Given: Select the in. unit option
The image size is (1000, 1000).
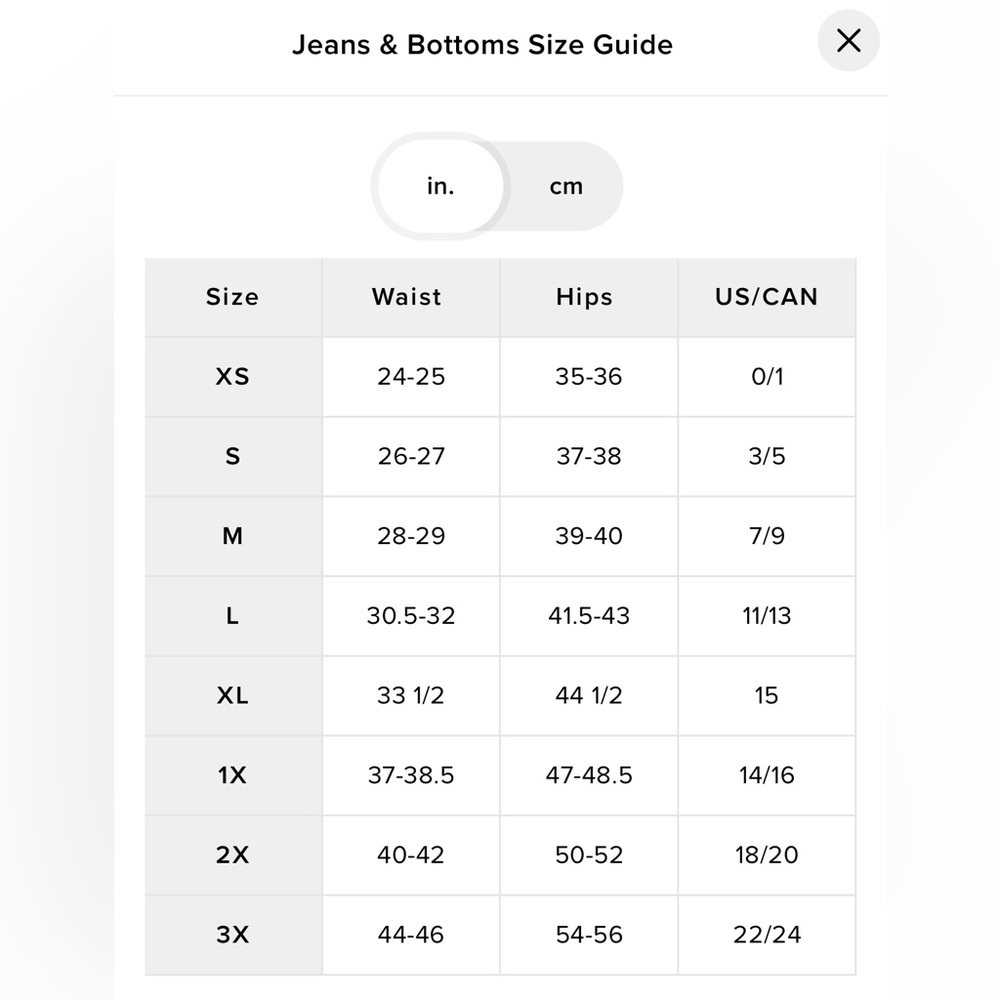Looking at the screenshot, I should (x=441, y=186).
